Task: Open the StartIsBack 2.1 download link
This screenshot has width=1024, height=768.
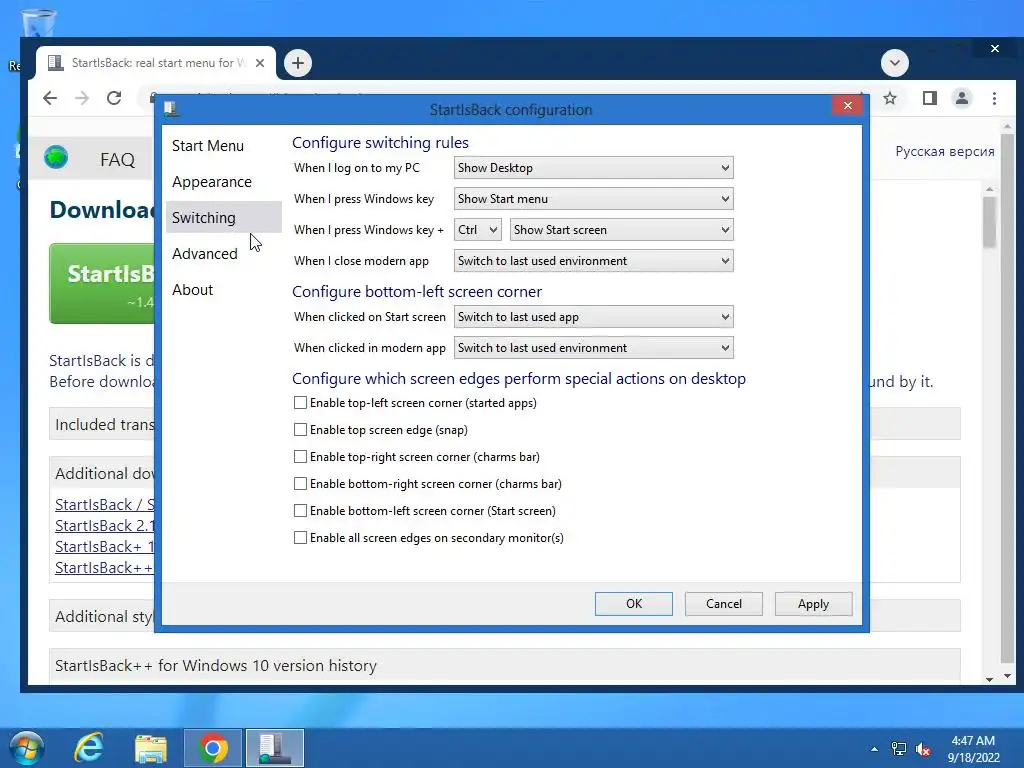Action: [104, 526]
